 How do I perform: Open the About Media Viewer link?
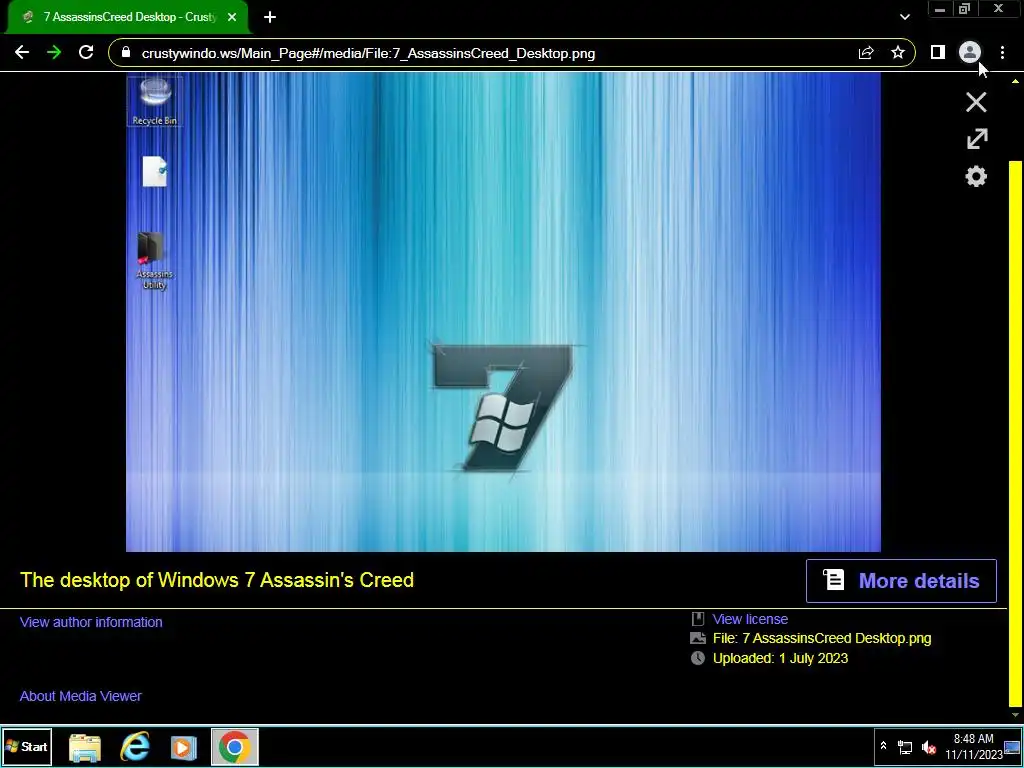[80, 696]
